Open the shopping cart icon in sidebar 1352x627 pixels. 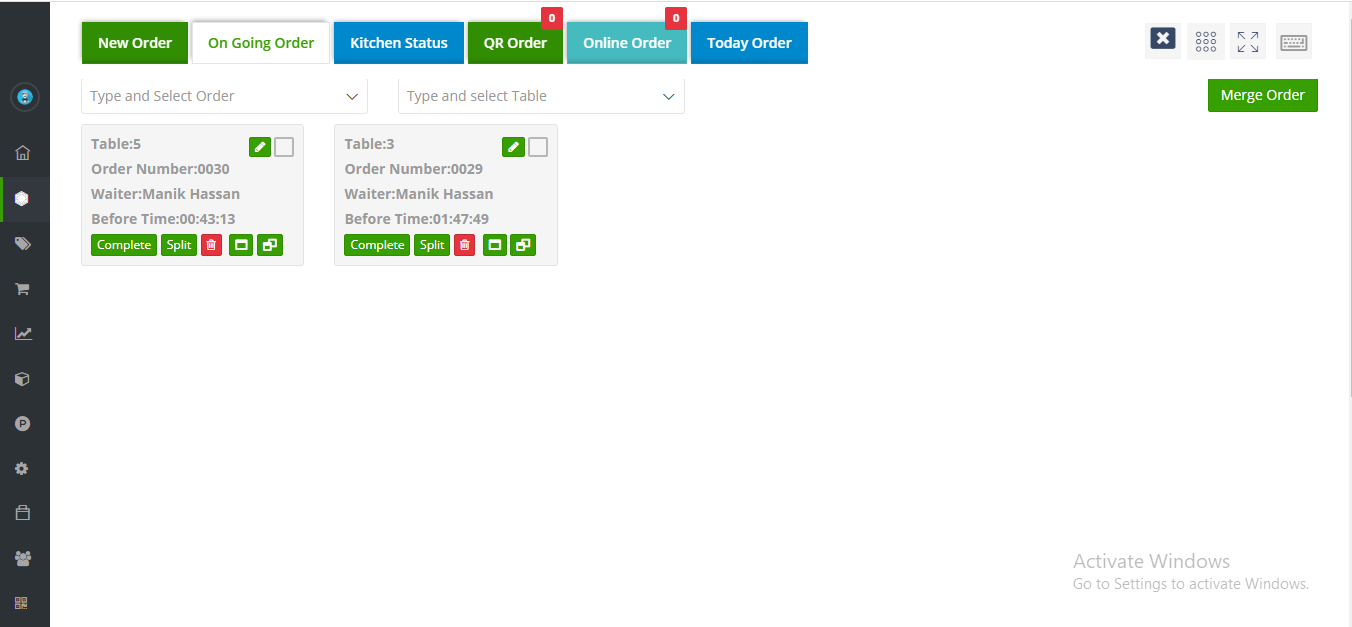[22, 289]
